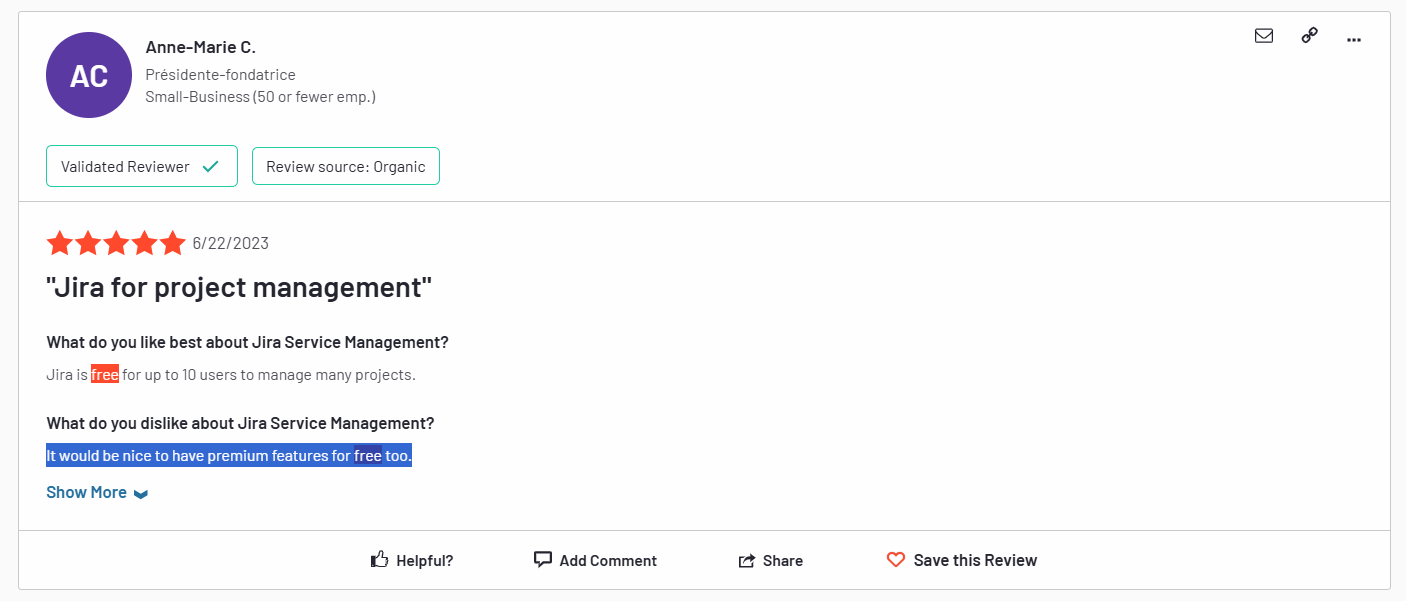Click the Show More chevron arrow
Image resolution: width=1406 pixels, height=601 pixels.
pos(141,494)
